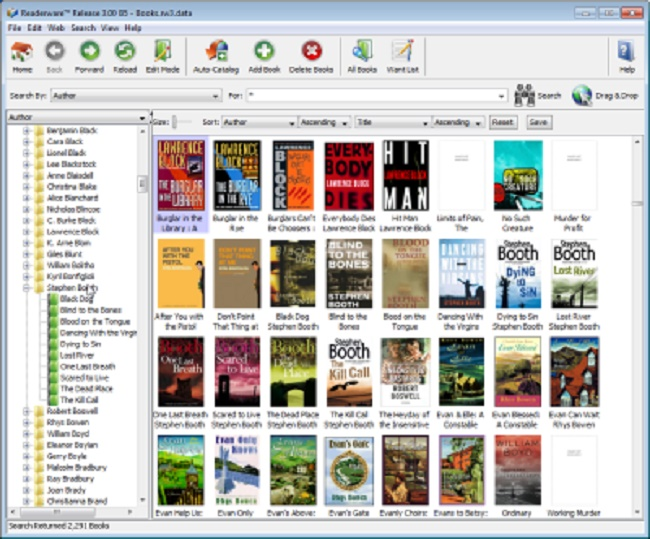This screenshot has height=539, width=650.
Task: Select the Burglar in the Library cover
Action: (181, 175)
